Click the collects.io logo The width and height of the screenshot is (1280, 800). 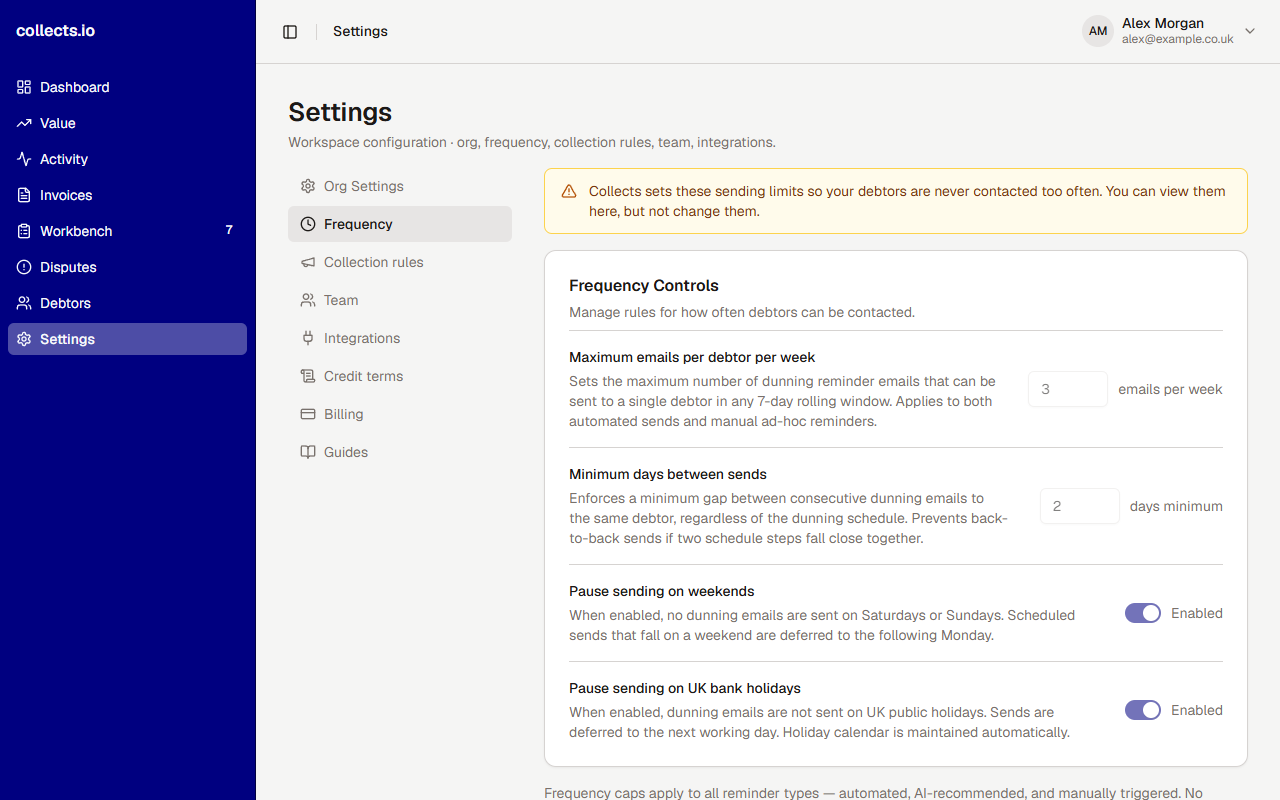click(x=56, y=30)
